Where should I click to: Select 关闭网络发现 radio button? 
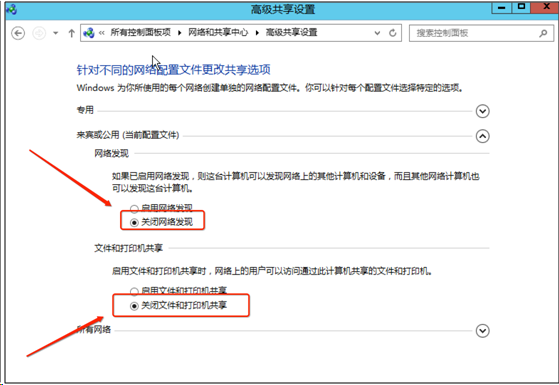click(134, 223)
